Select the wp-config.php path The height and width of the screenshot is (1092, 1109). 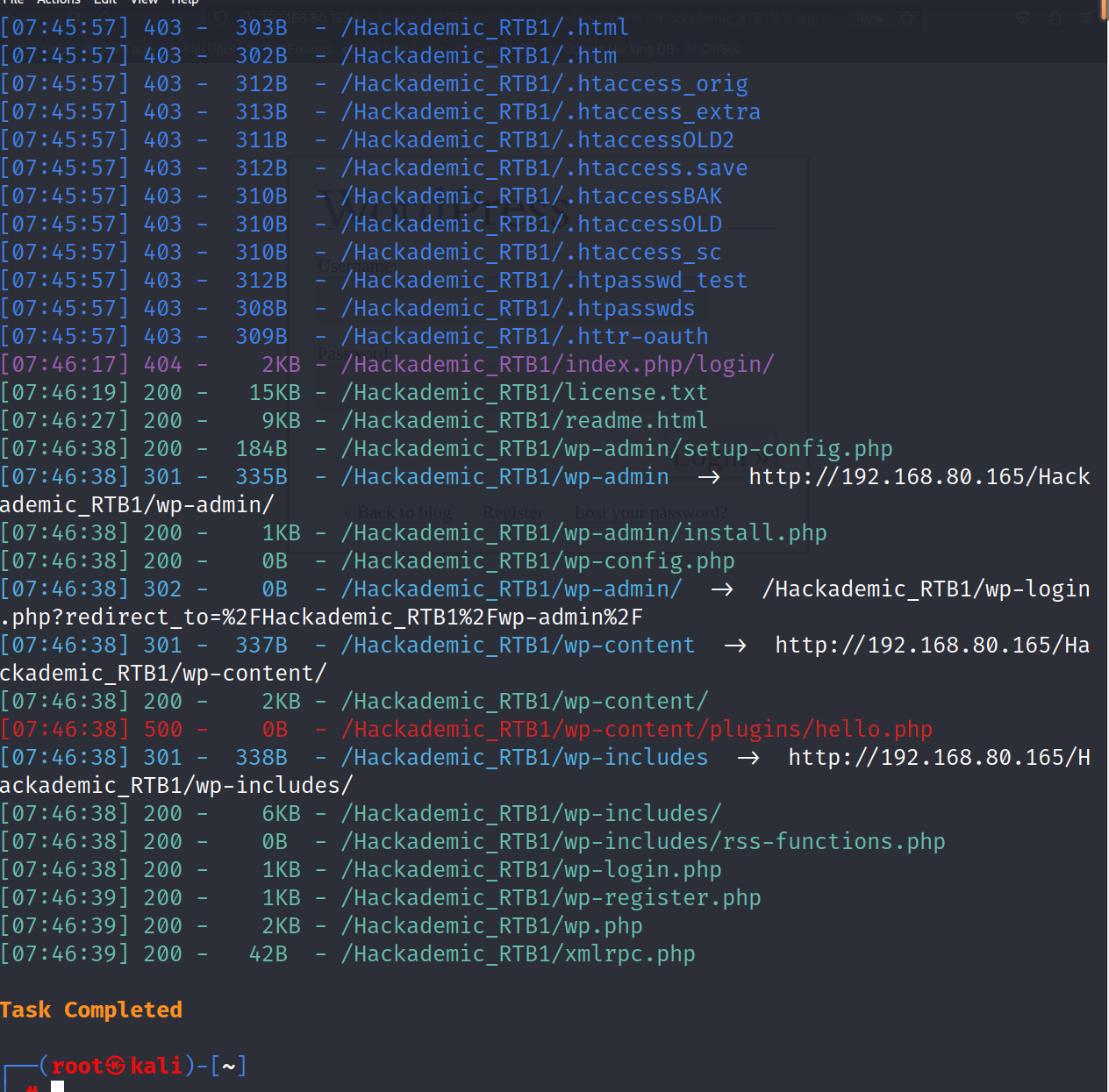coord(537,560)
